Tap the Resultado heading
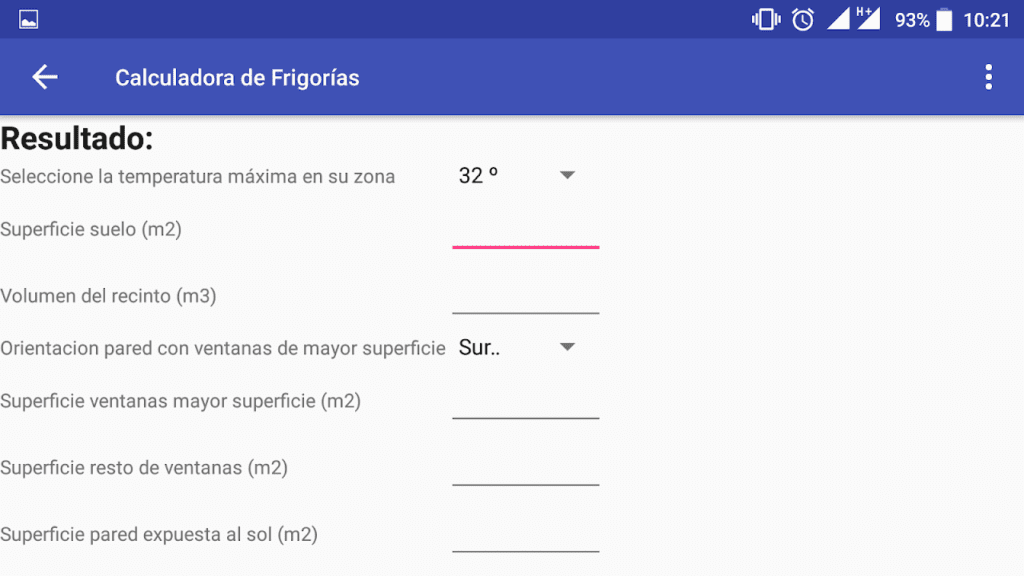This screenshot has height=576, width=1024. coord(78,138)
